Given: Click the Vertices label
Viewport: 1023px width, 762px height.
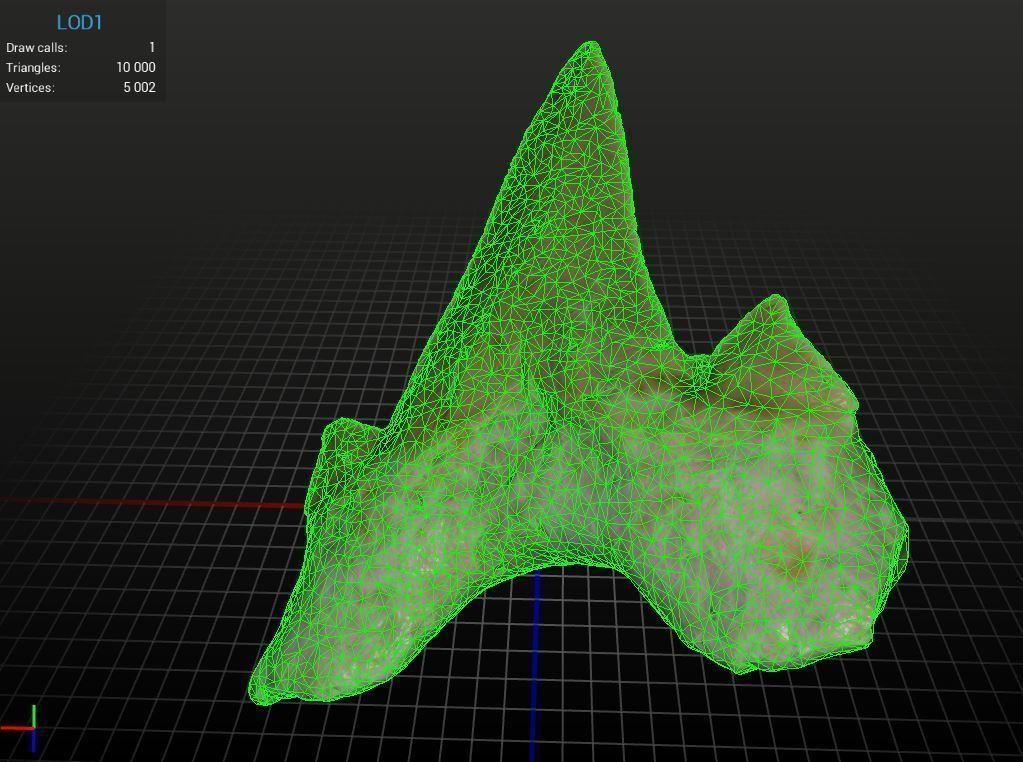Looking at the screenshot, I should pos(30,87).
